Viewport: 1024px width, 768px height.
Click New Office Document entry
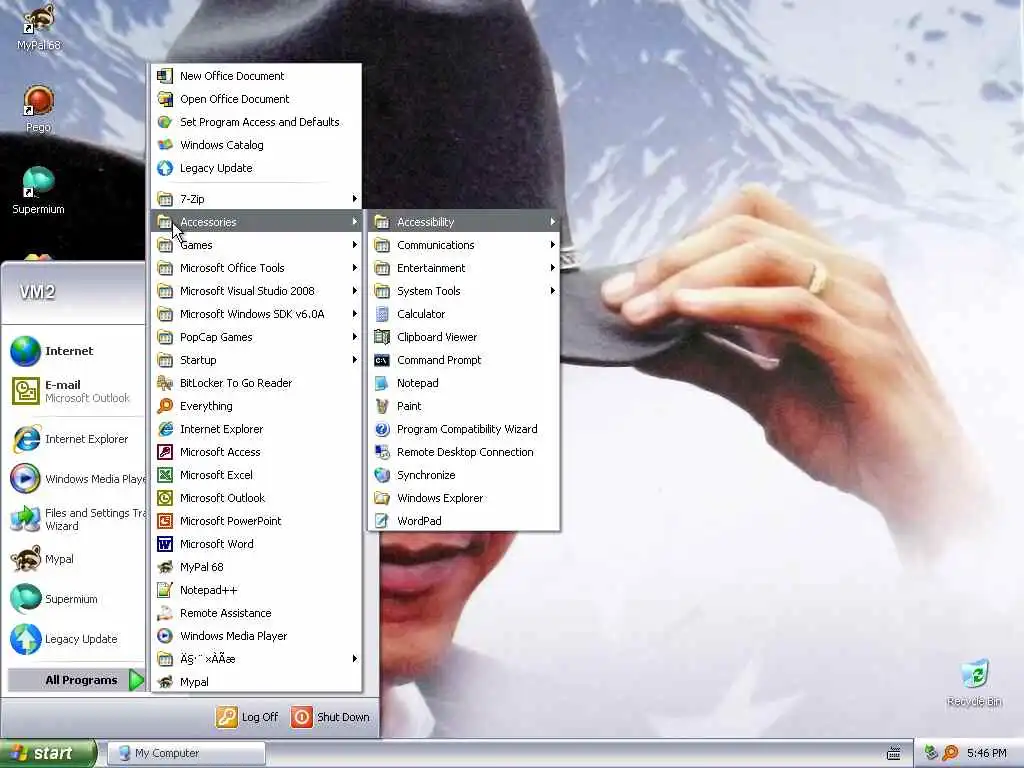click(x=256, y=76)
